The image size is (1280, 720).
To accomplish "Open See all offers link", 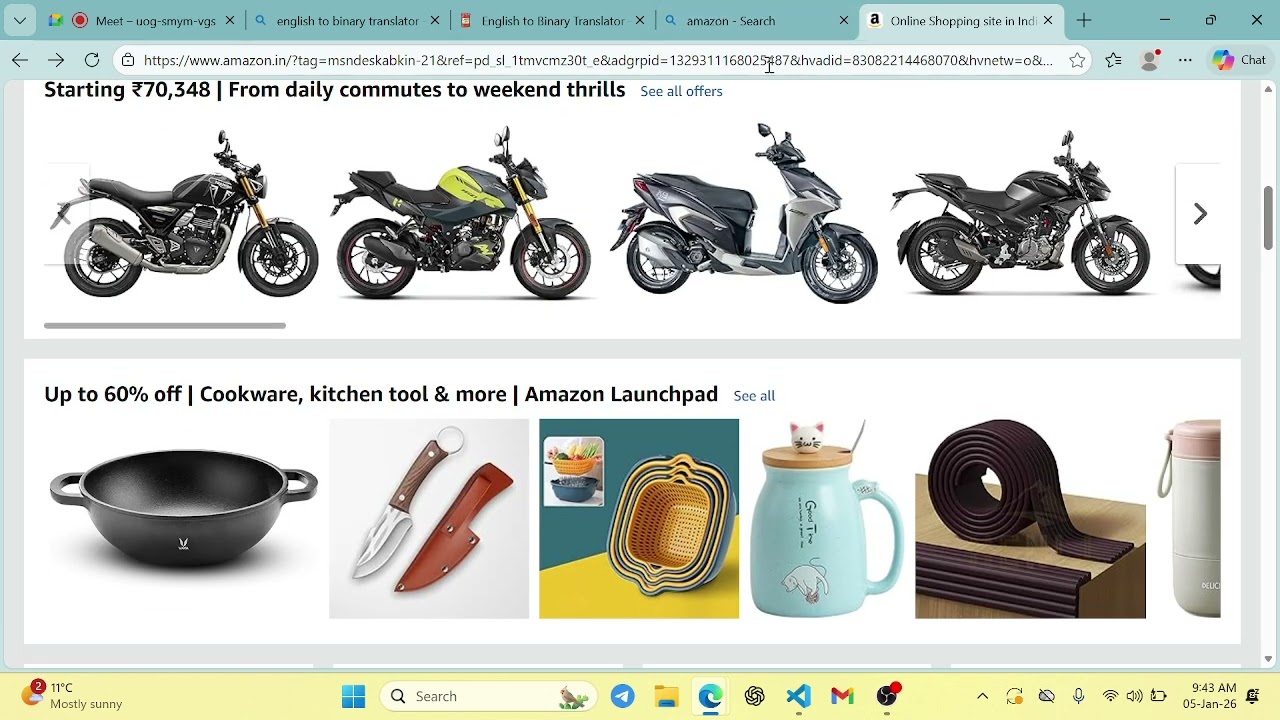I will [x=681, y=91].
